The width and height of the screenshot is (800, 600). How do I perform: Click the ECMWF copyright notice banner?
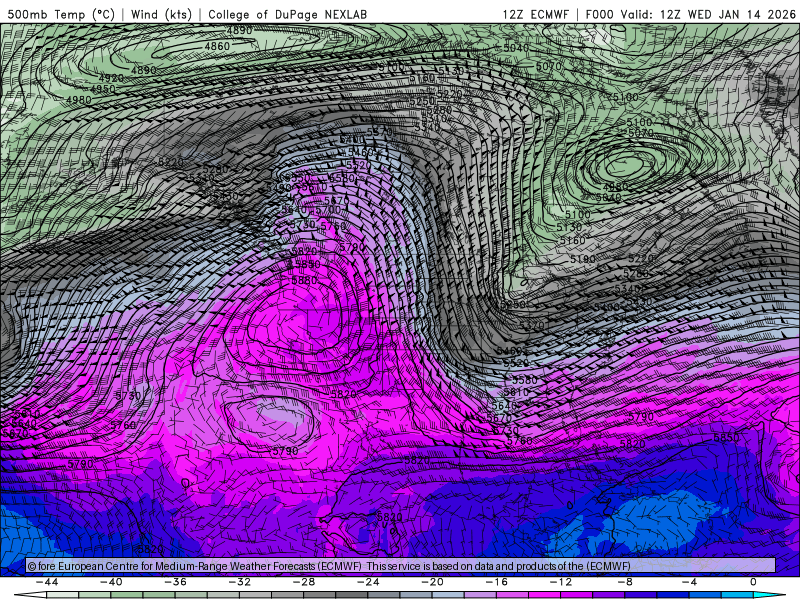401,566
